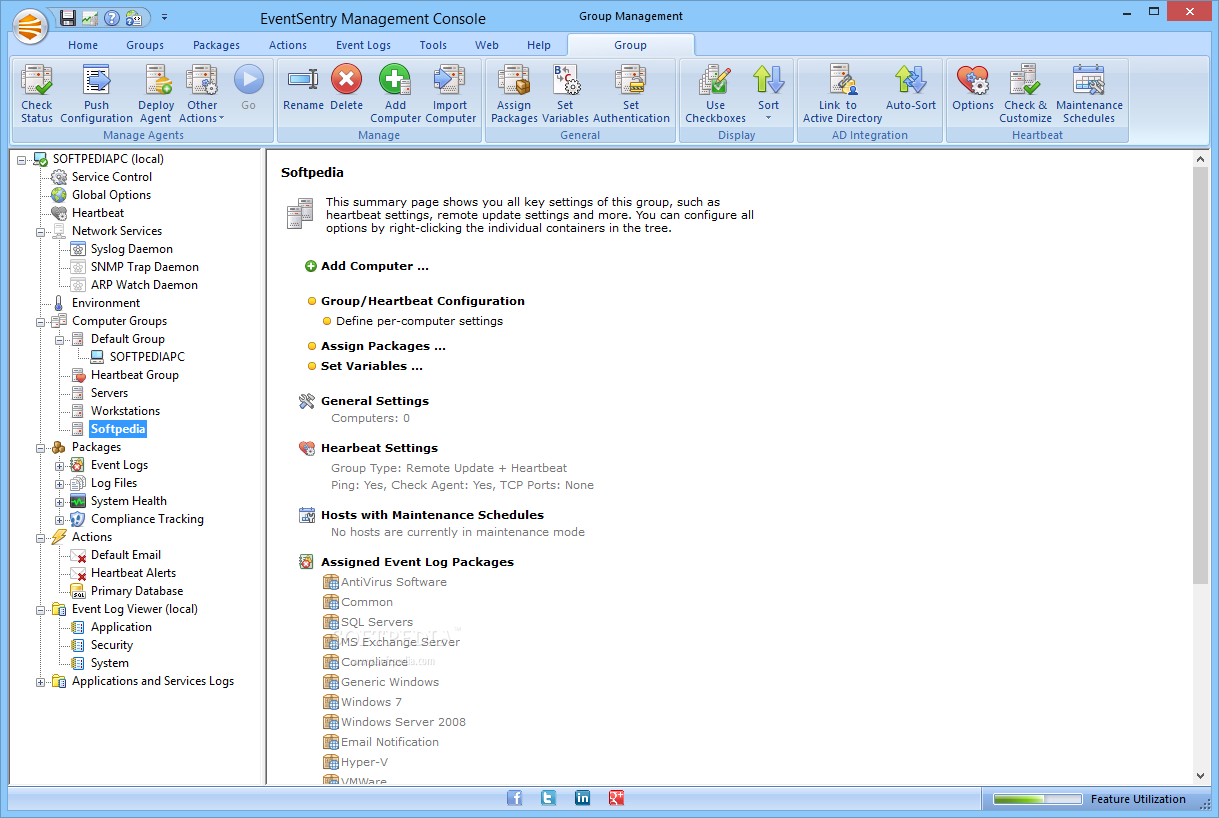Open Other Actions dropdown in ribbon
1219x818 pixels.
click(x=202, y=94)
